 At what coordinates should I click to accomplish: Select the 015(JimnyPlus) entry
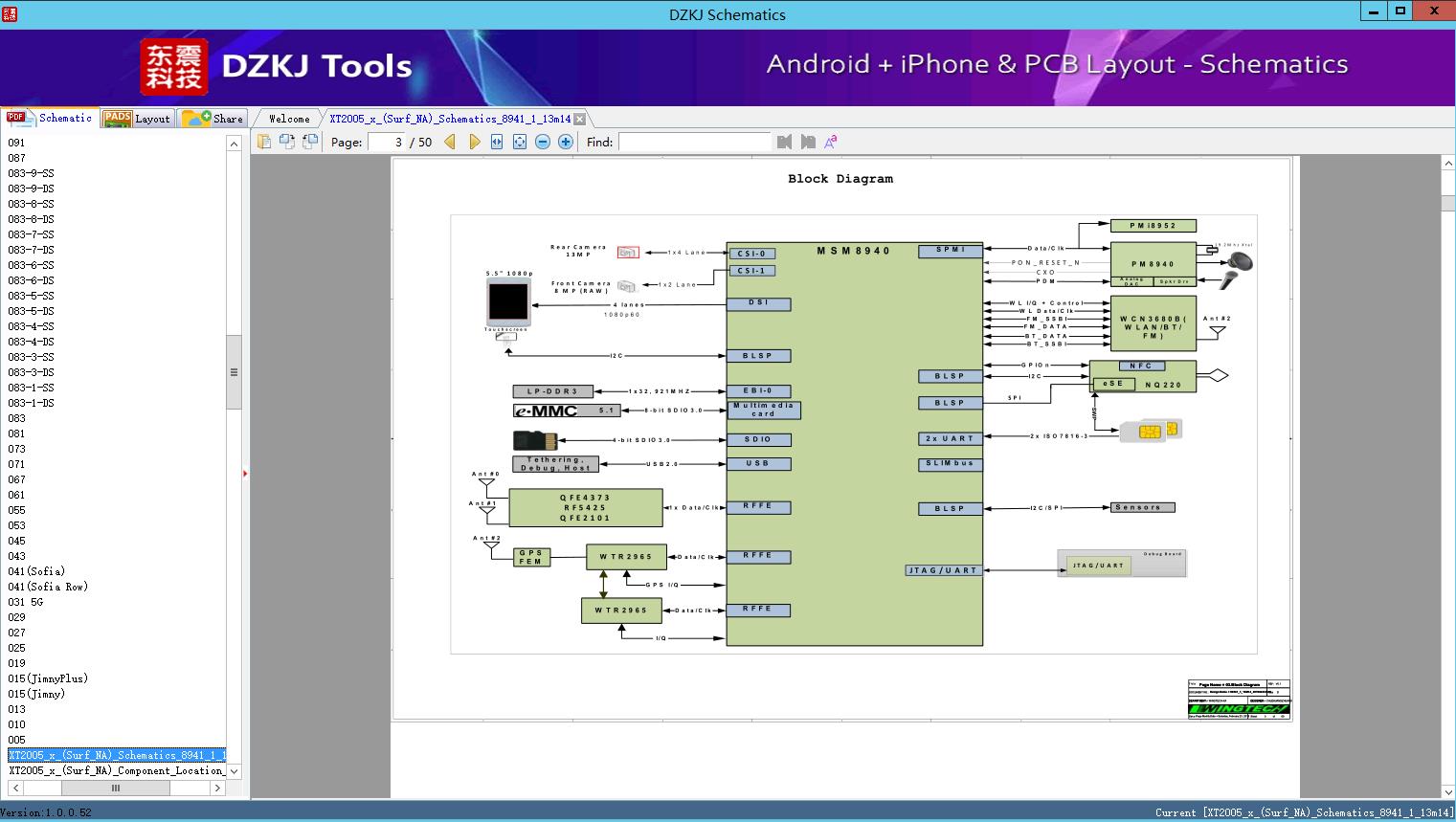48,678
